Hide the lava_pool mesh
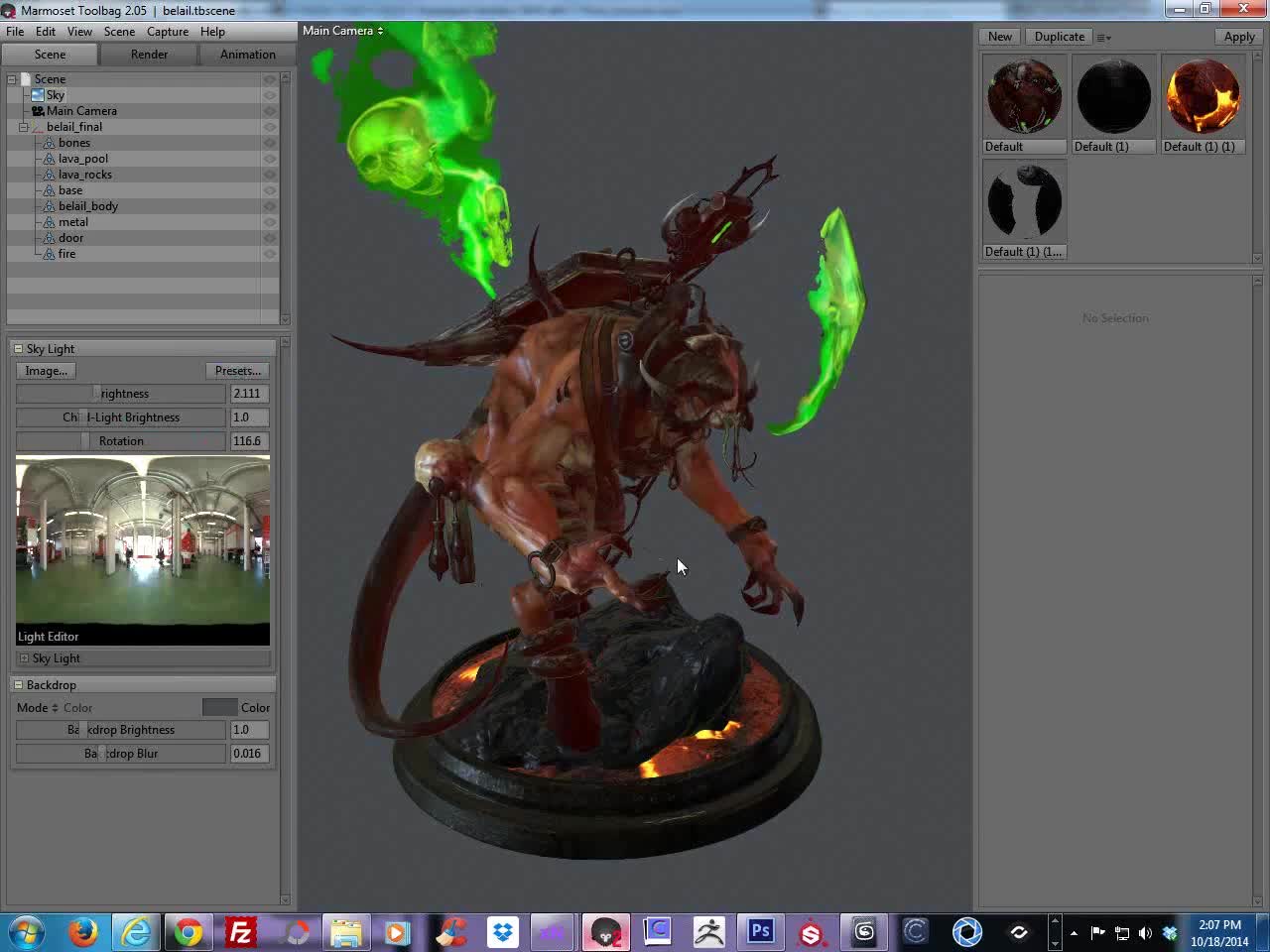 coord(269,159)
